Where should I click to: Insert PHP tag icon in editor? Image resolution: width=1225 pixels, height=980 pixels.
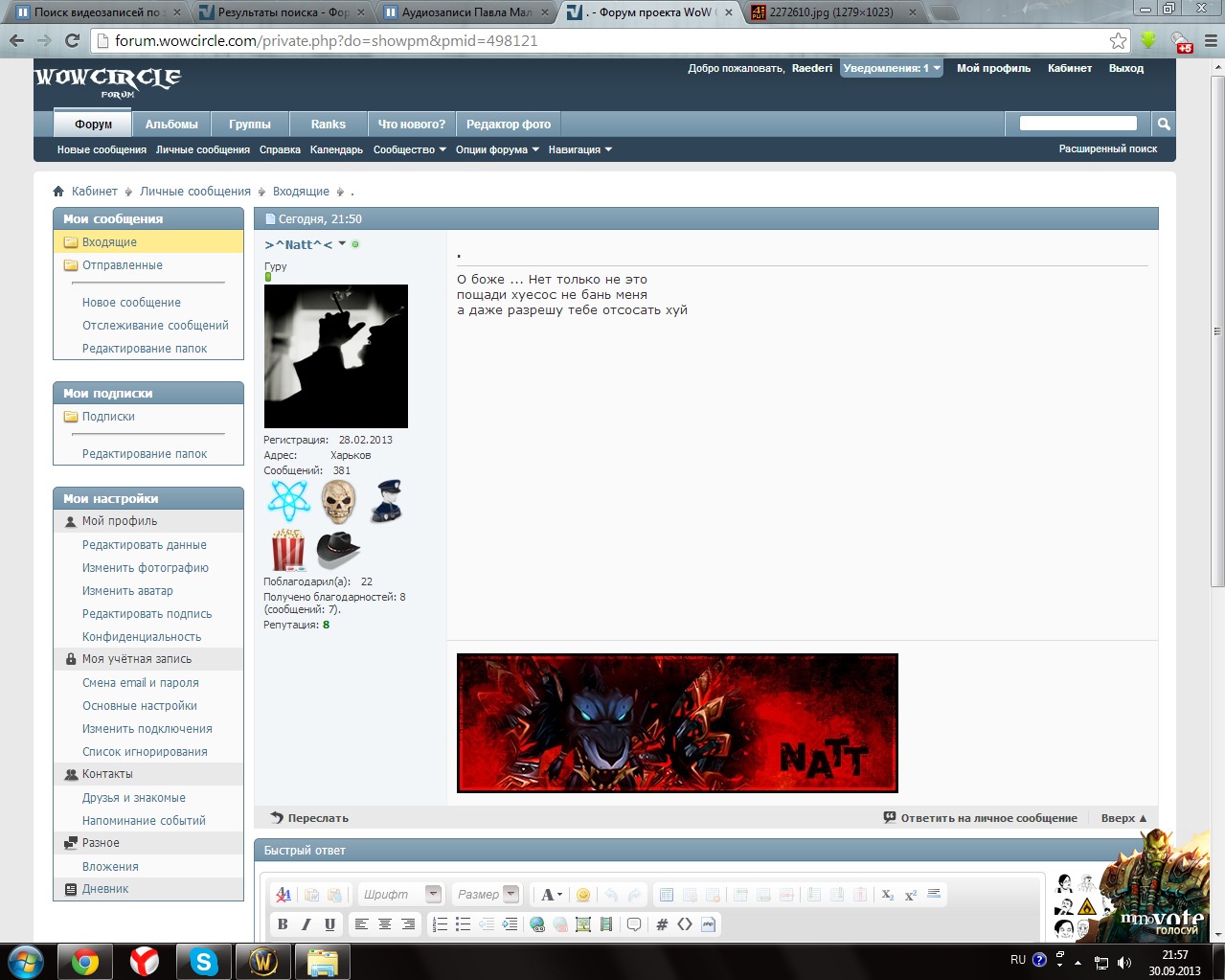click(x=709, y=924)
